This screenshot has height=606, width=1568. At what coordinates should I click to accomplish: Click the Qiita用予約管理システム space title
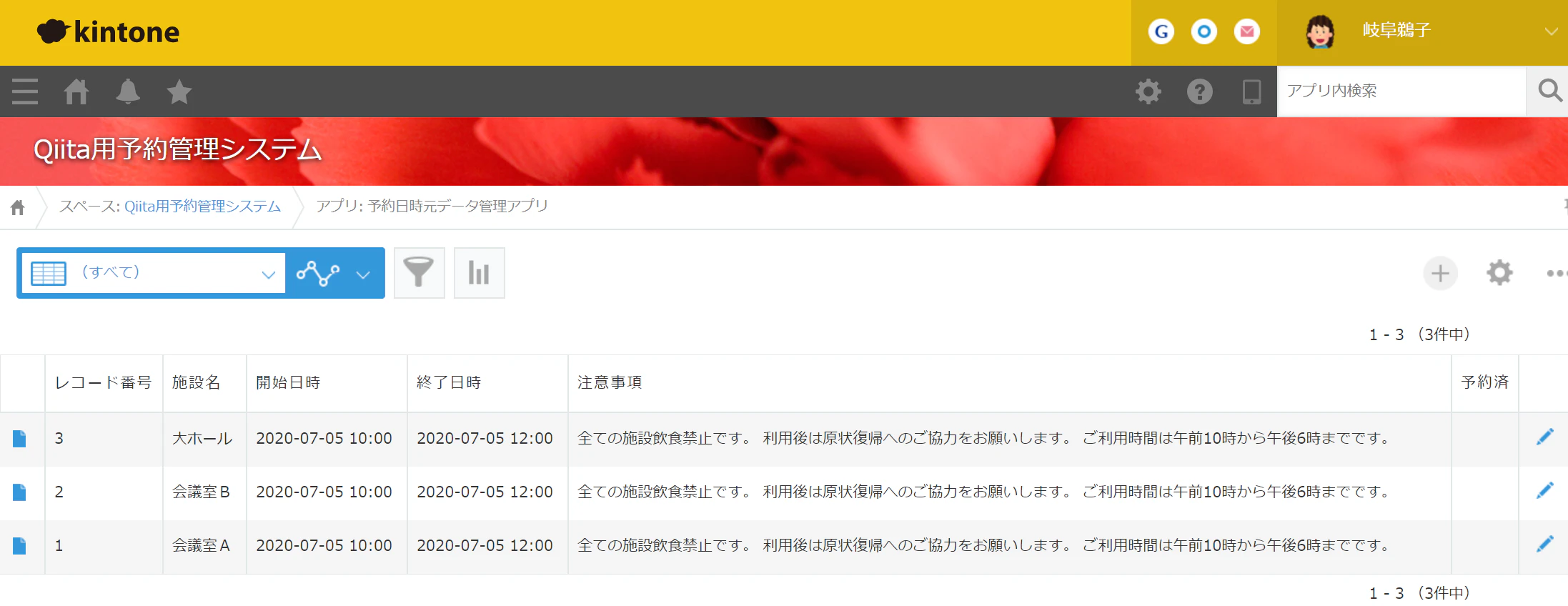[178, 150]
